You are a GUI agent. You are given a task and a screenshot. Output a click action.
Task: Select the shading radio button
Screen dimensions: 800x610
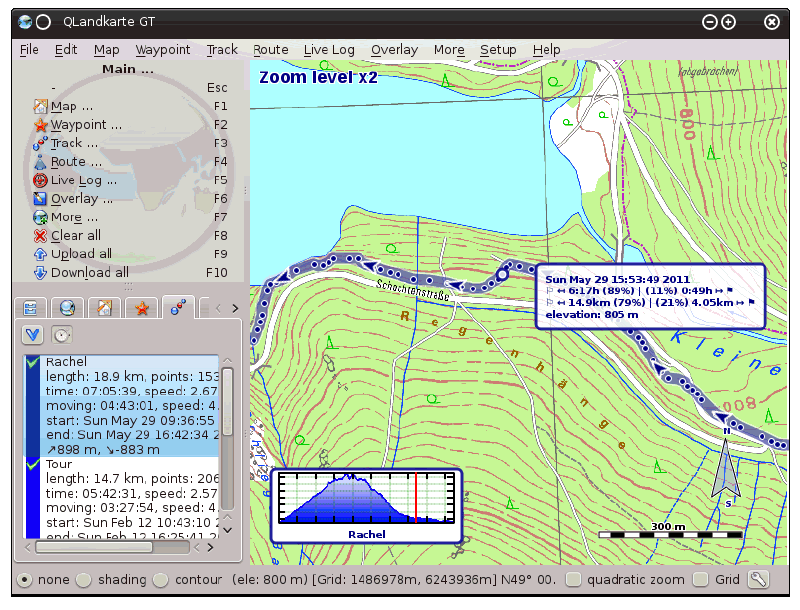pos(84,579)
